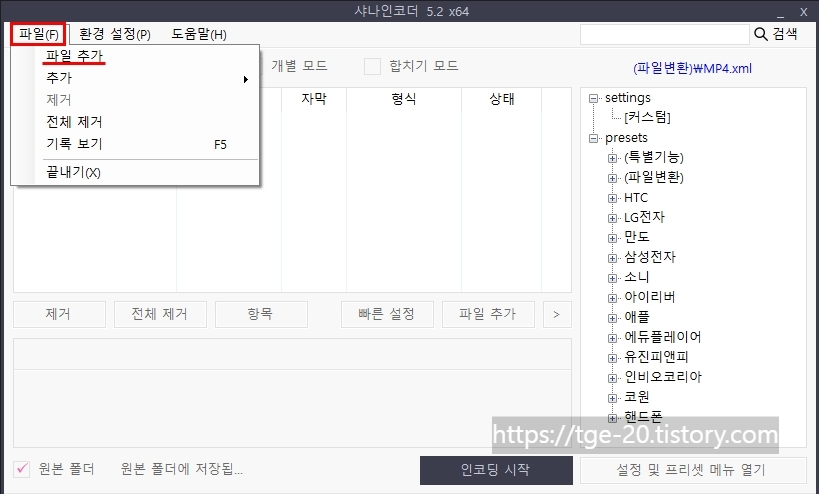Expand the 에듀플레이어 preset node
Image resolution: width=819 pixels, height=494 pixels.
tap(612, 338)
